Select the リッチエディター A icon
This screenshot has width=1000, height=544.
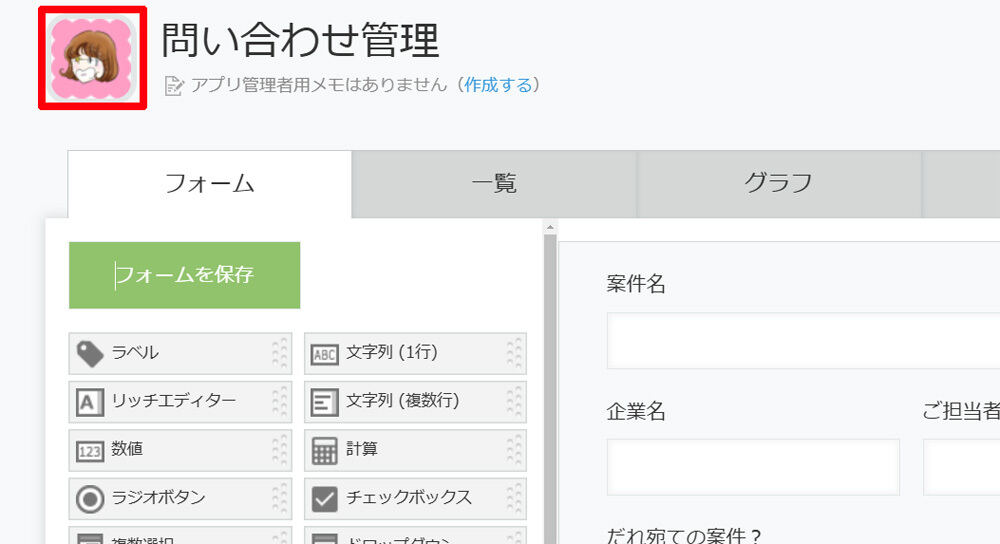[89, 402]
